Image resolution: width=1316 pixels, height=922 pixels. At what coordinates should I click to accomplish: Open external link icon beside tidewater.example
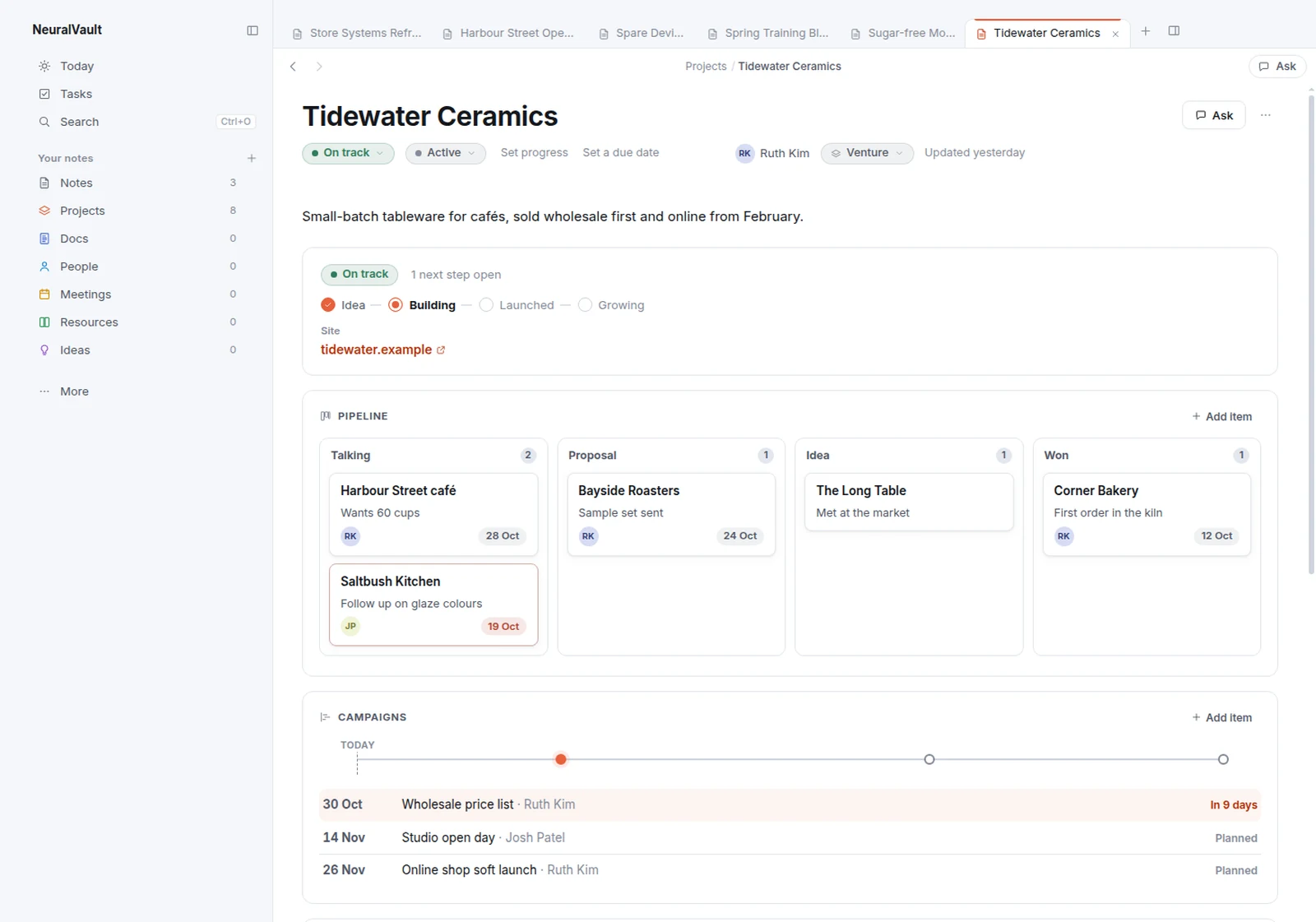tap(441, 350)
